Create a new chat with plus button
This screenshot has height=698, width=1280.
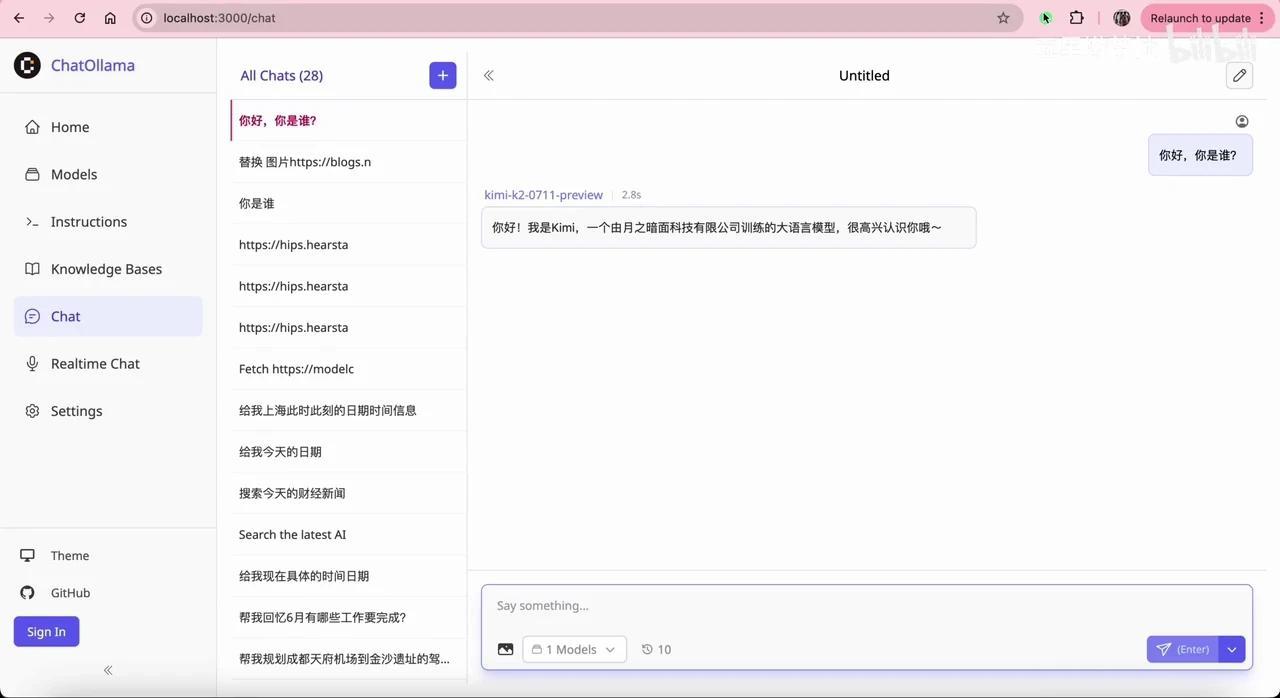(443, 75)
